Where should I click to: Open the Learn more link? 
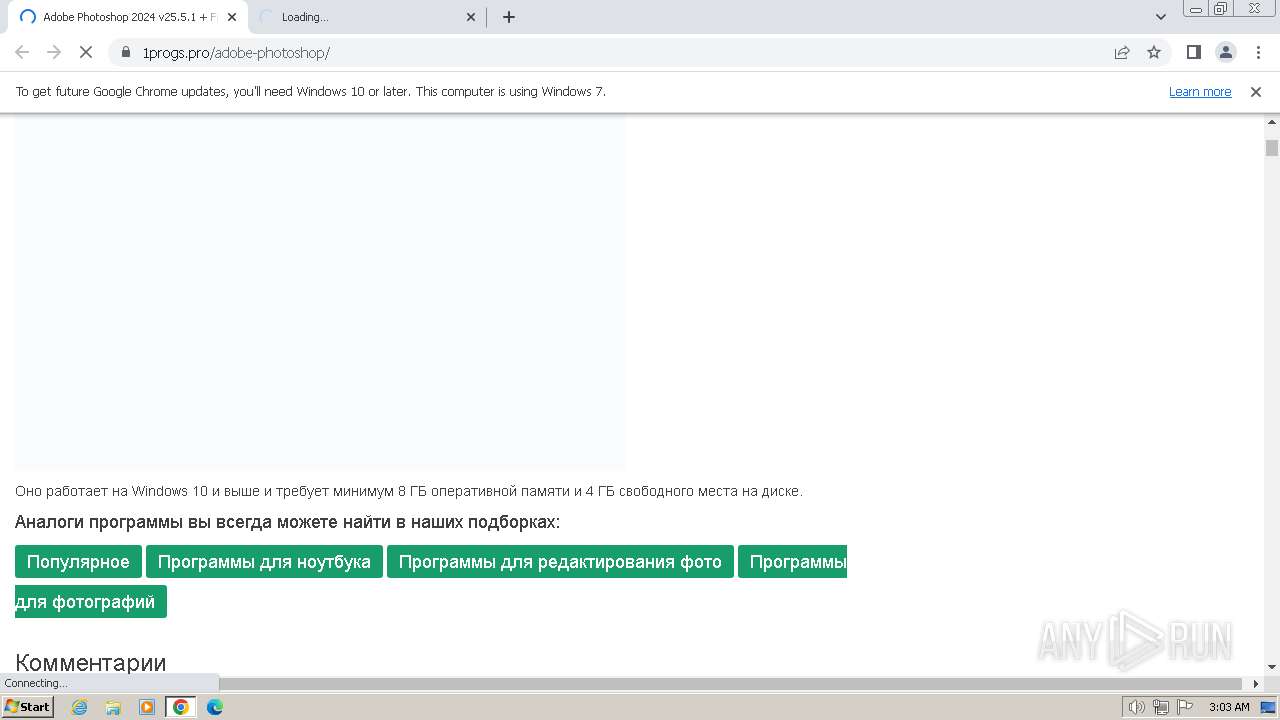[x=1200, y=91]
